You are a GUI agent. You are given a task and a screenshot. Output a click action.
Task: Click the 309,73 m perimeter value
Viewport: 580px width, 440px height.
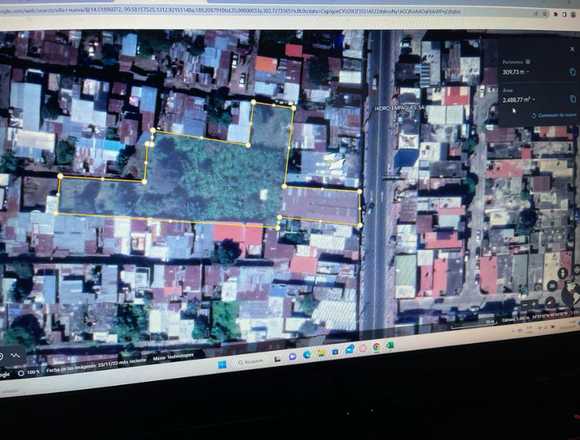tap(513, 72)
